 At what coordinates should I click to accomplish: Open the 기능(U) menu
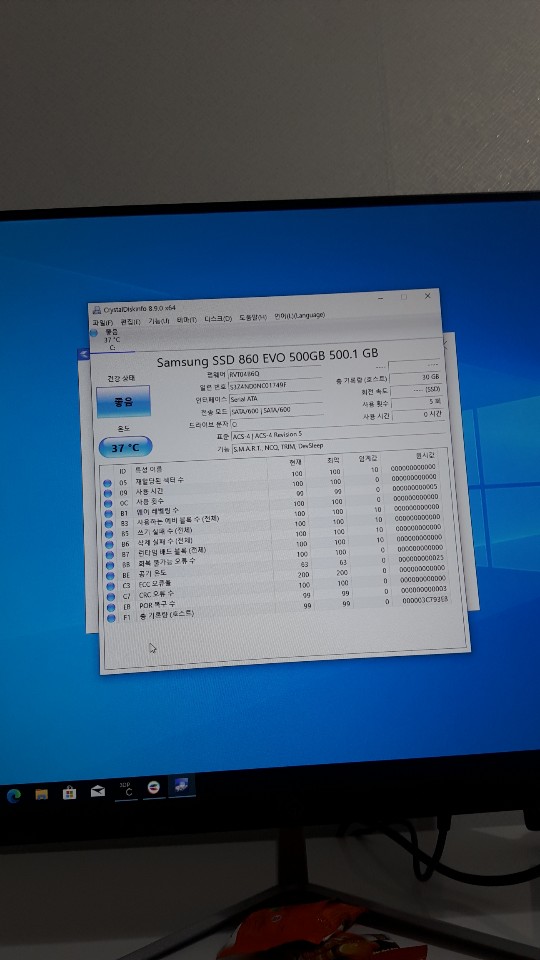159,321
